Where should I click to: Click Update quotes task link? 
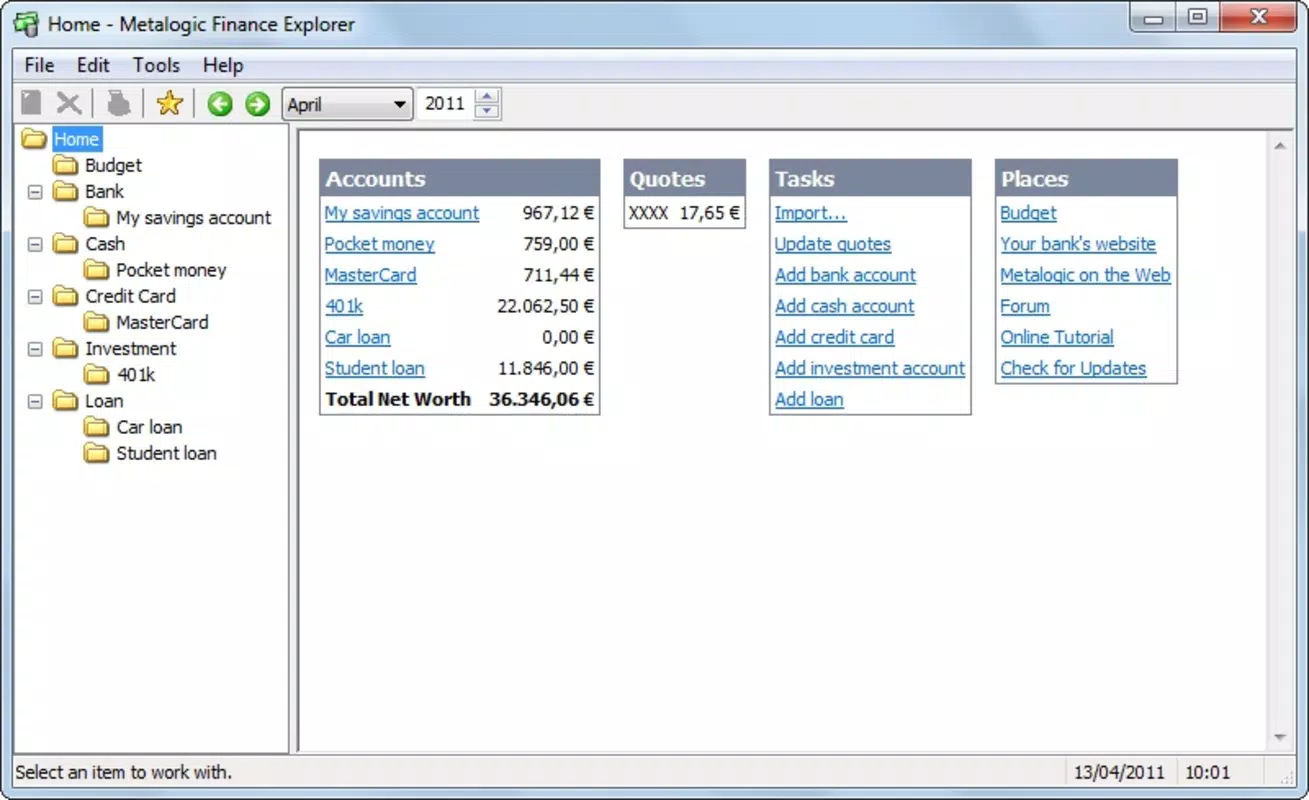click(x=833, y=244)
